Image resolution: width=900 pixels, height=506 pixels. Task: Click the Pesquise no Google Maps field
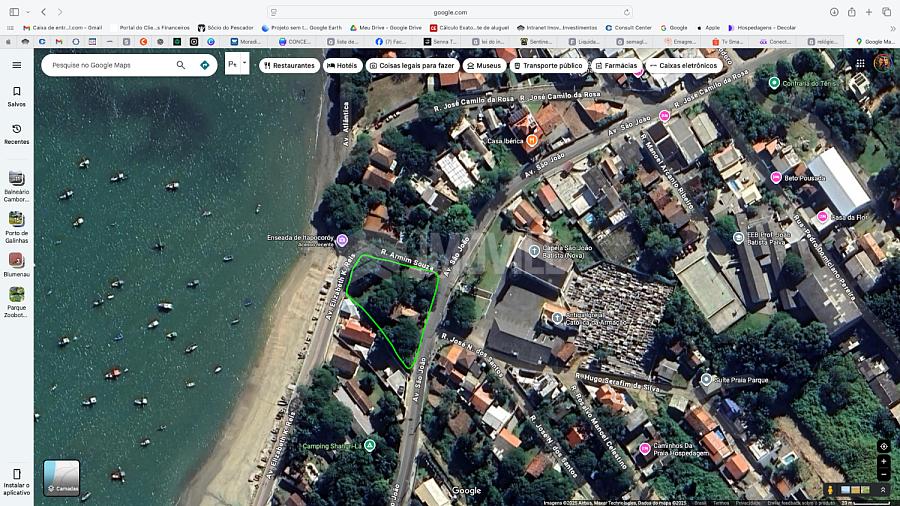pos(105,65)
